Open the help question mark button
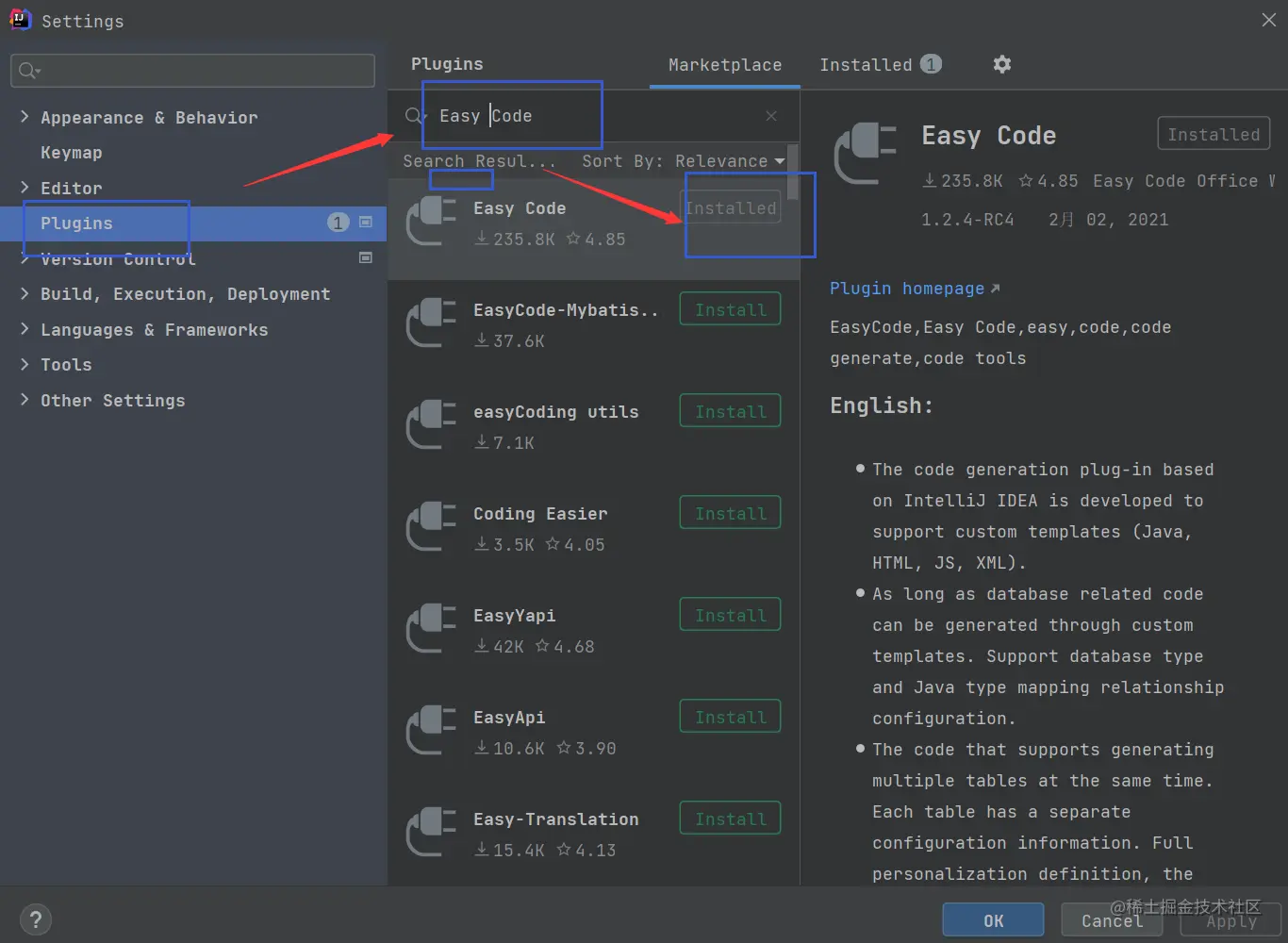Image resolution: width=1288 pixels, height=943 pixels. (36, 920)
